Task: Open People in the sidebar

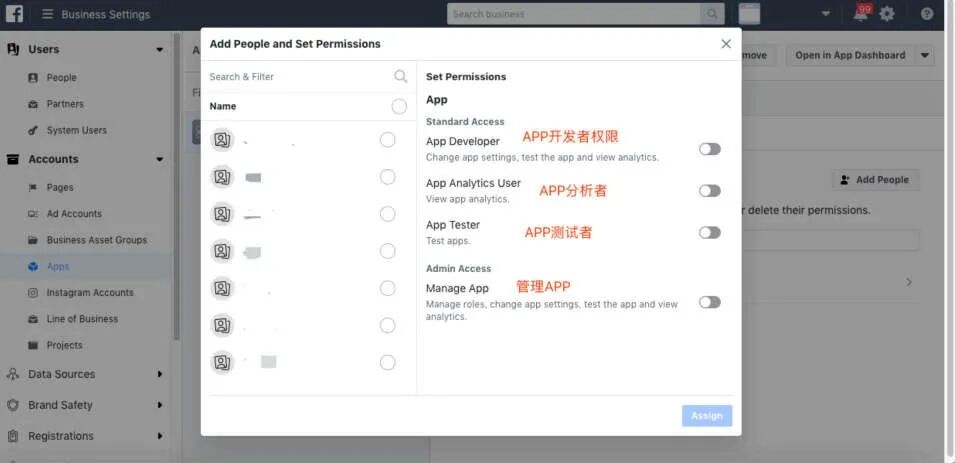Action: [x=62, y=78]
